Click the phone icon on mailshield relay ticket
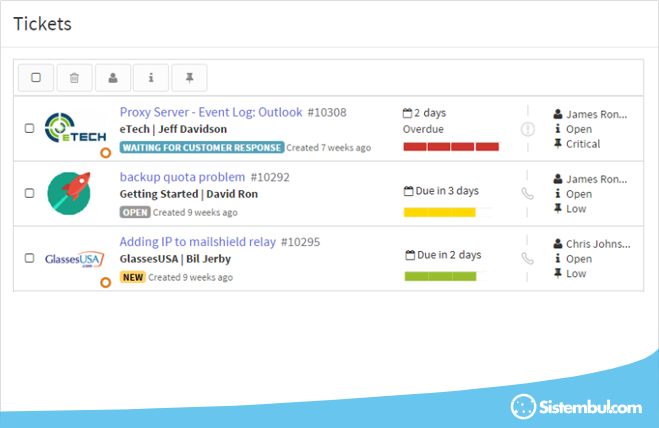Screen dimensions: 659x428 click(527, 258)
